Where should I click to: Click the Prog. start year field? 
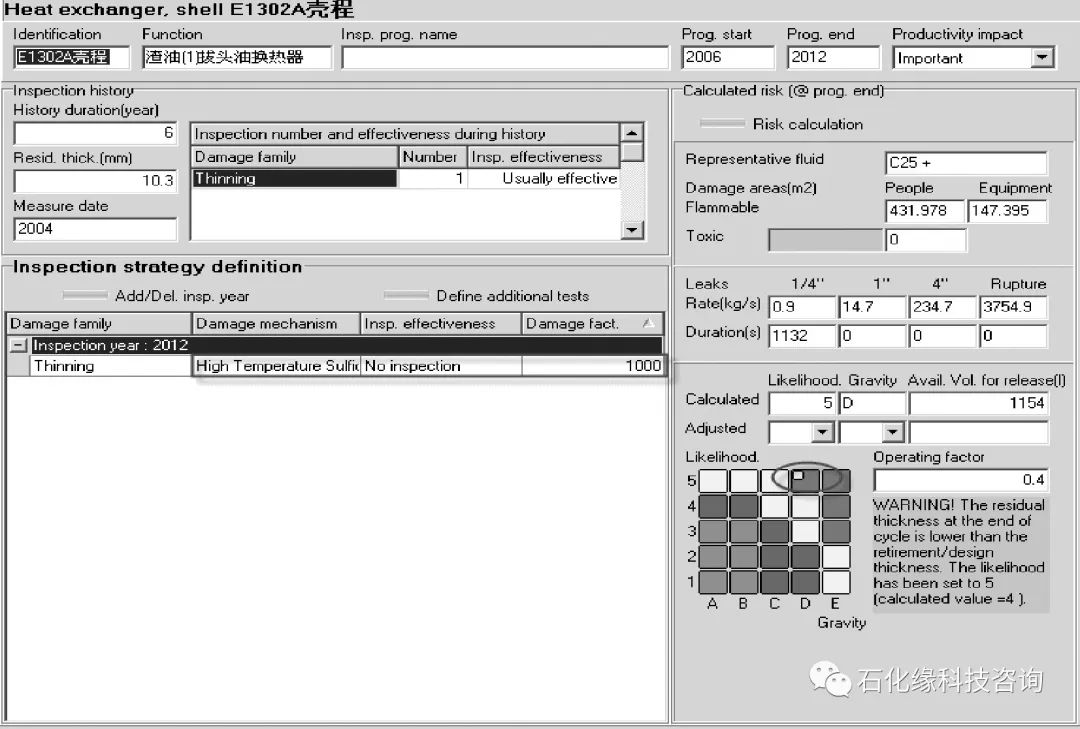point(727,58)
